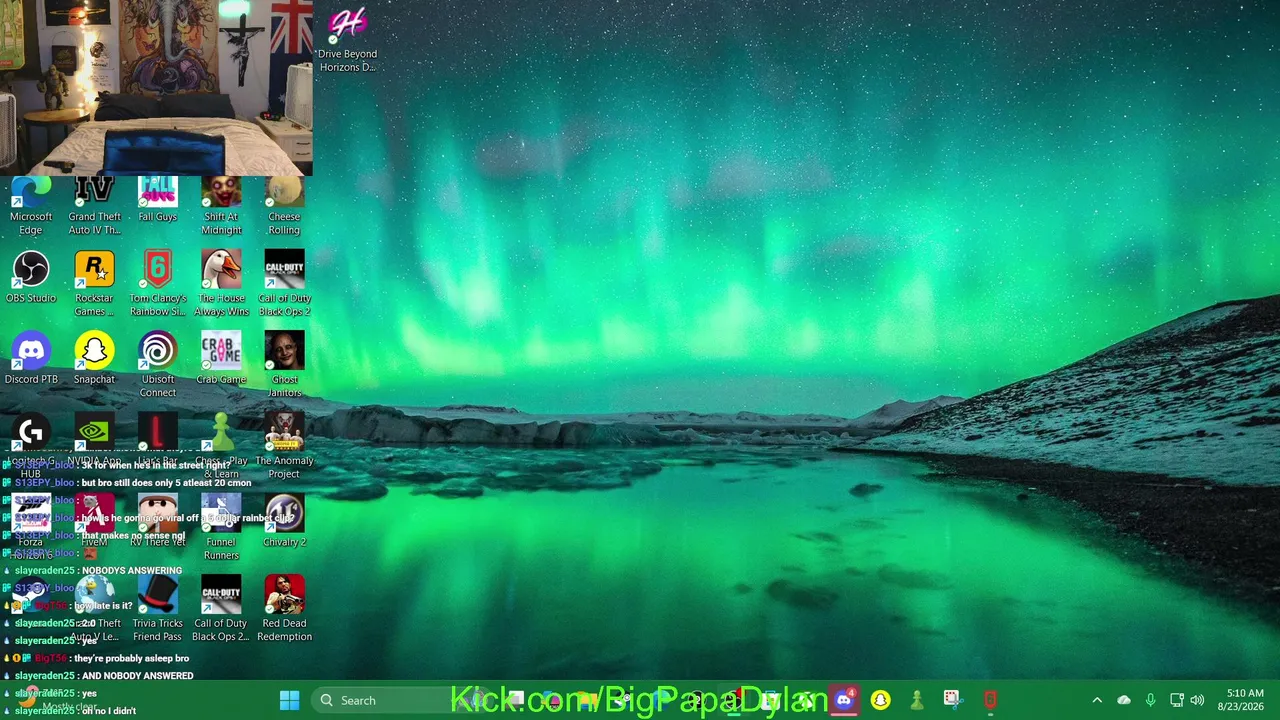Viewport: 1280px width, 720px height.
Task: Select the Funnel Runners desktop icon
Action: [x=221, y=527]
